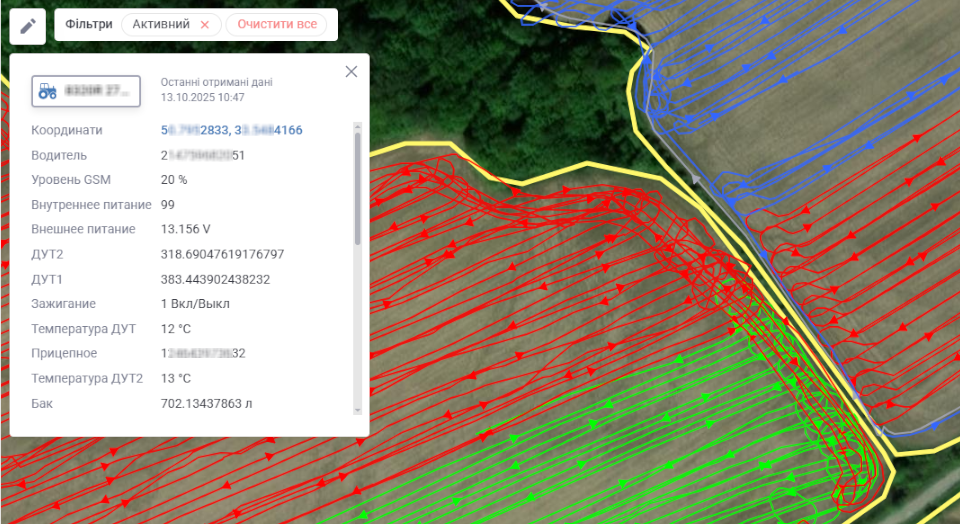Click the ДУТ1 label
Screen dimensions: 960x524
47,280
